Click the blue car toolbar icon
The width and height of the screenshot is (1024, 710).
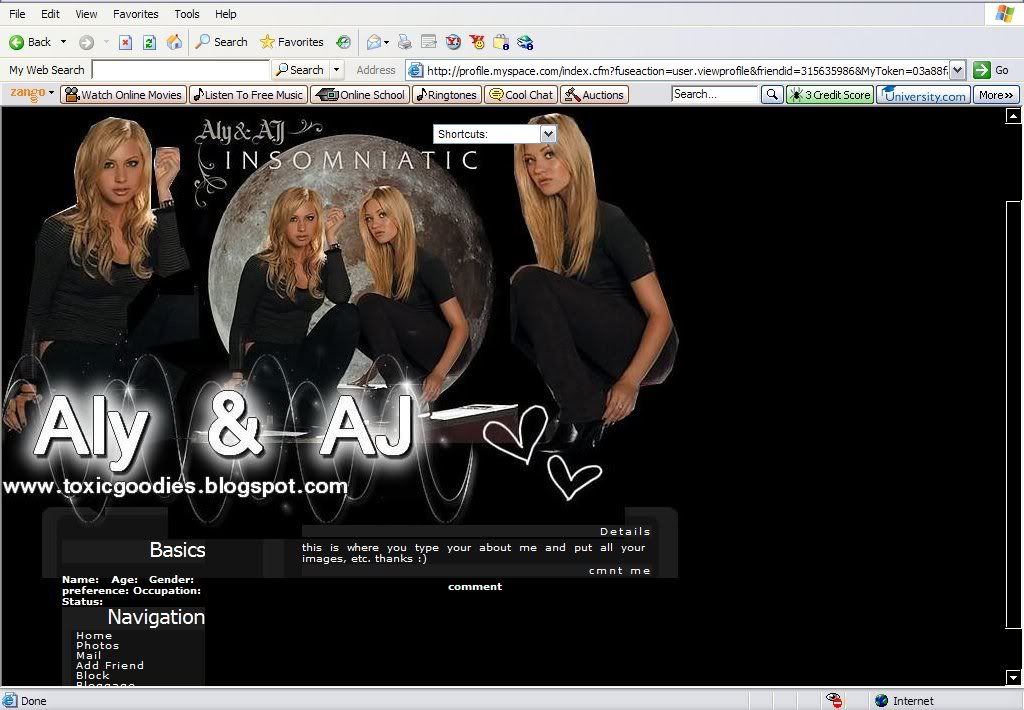coord(525,42)
